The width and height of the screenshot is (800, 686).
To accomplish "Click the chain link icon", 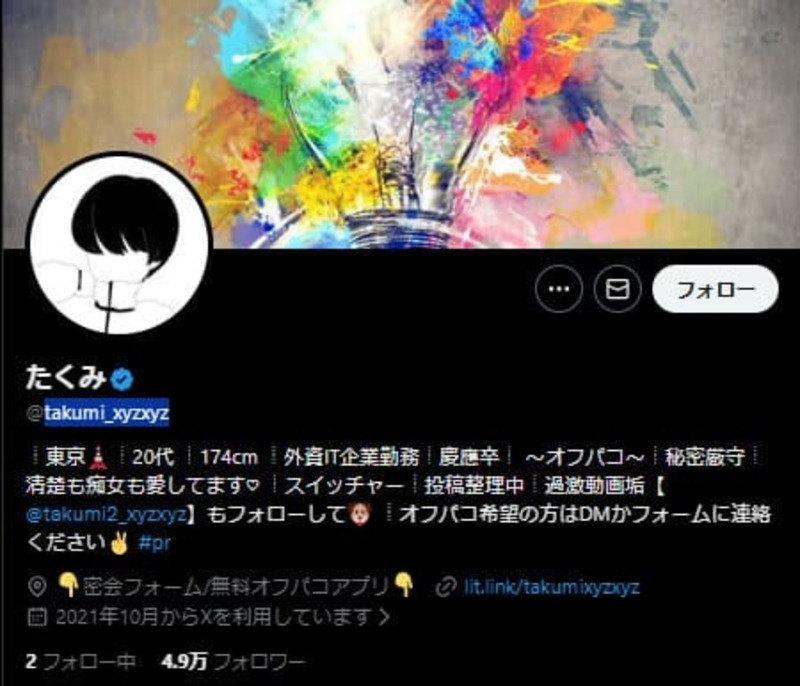I will tap(445, 588).
